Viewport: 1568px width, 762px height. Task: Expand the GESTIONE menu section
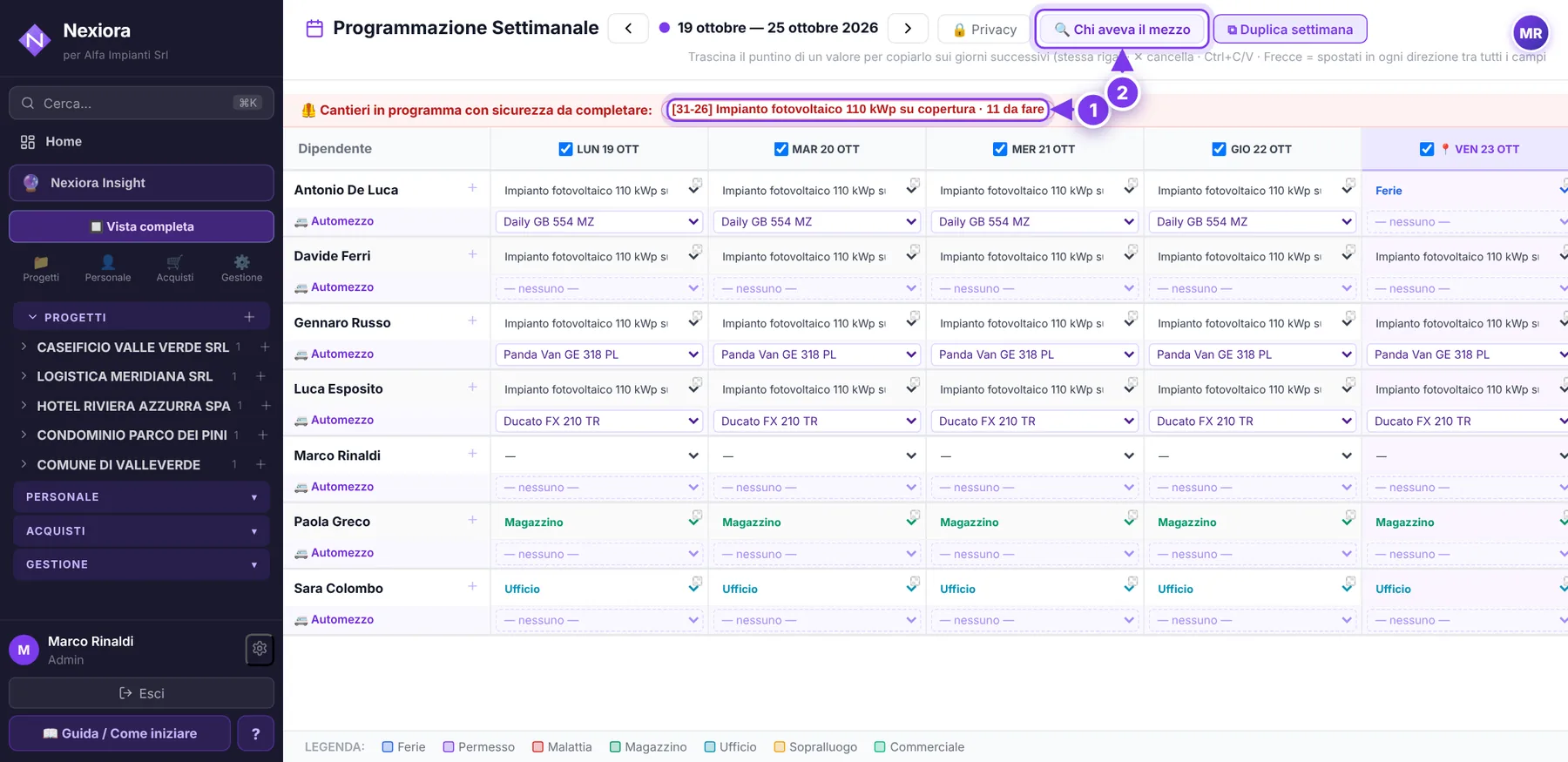[141, 564]
